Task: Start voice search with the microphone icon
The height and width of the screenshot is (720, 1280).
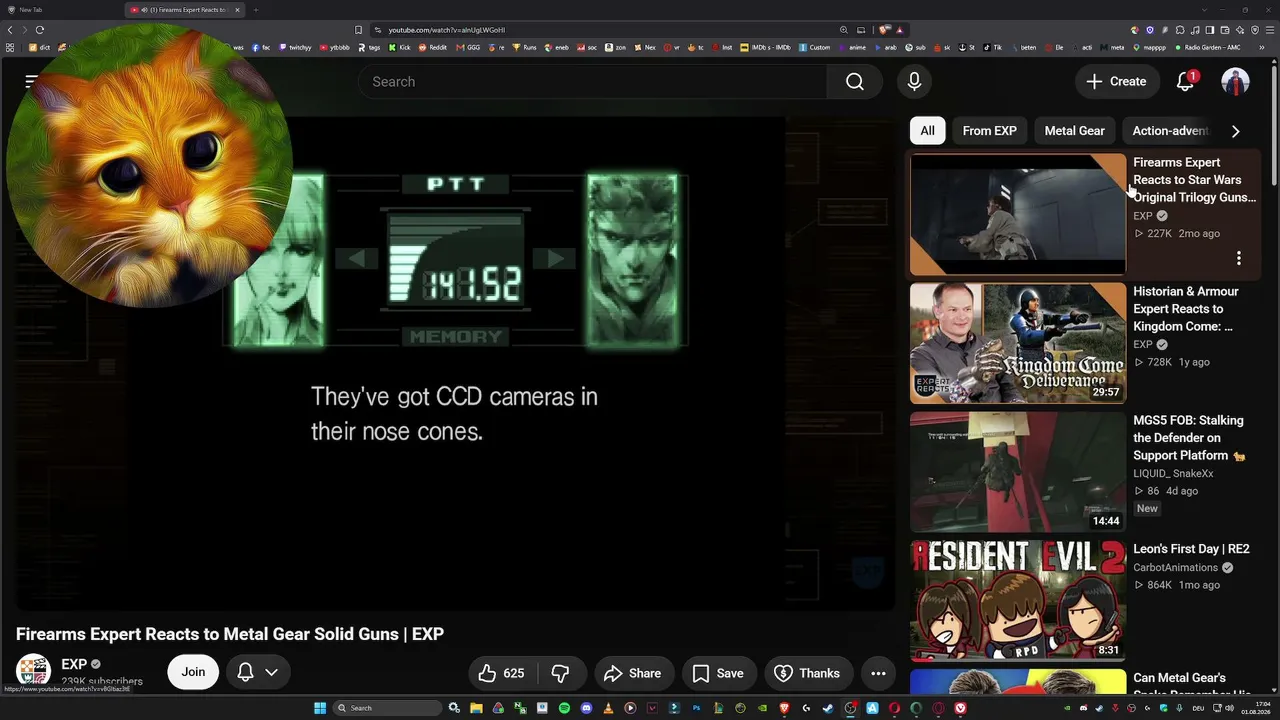Action: [914, 82]
